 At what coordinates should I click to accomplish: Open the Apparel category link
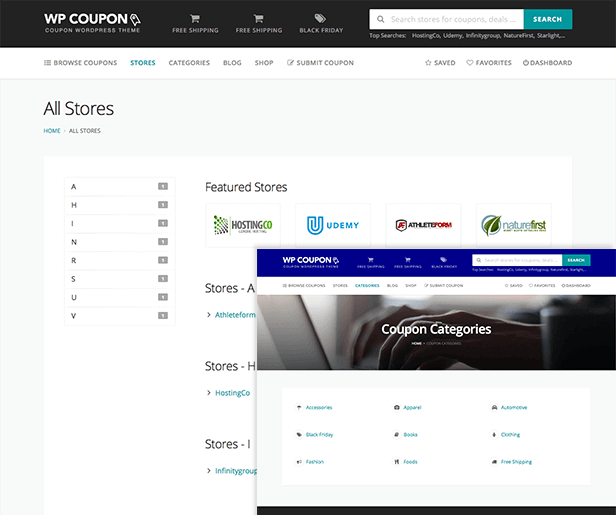click(412, 408)
